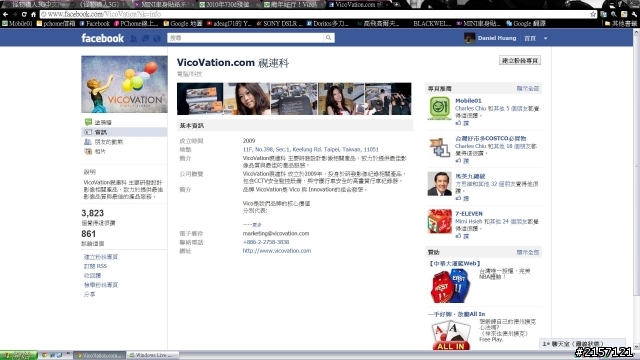Select the highlighted info tab in page sidebar
Screen dimensions: 640x360
(124, 132)
